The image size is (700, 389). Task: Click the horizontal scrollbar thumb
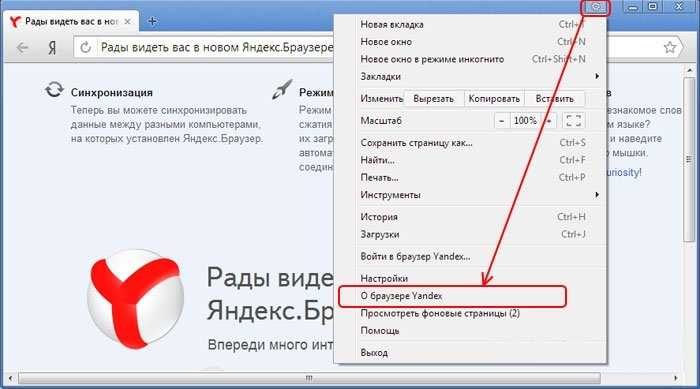[x=309, y=378]
